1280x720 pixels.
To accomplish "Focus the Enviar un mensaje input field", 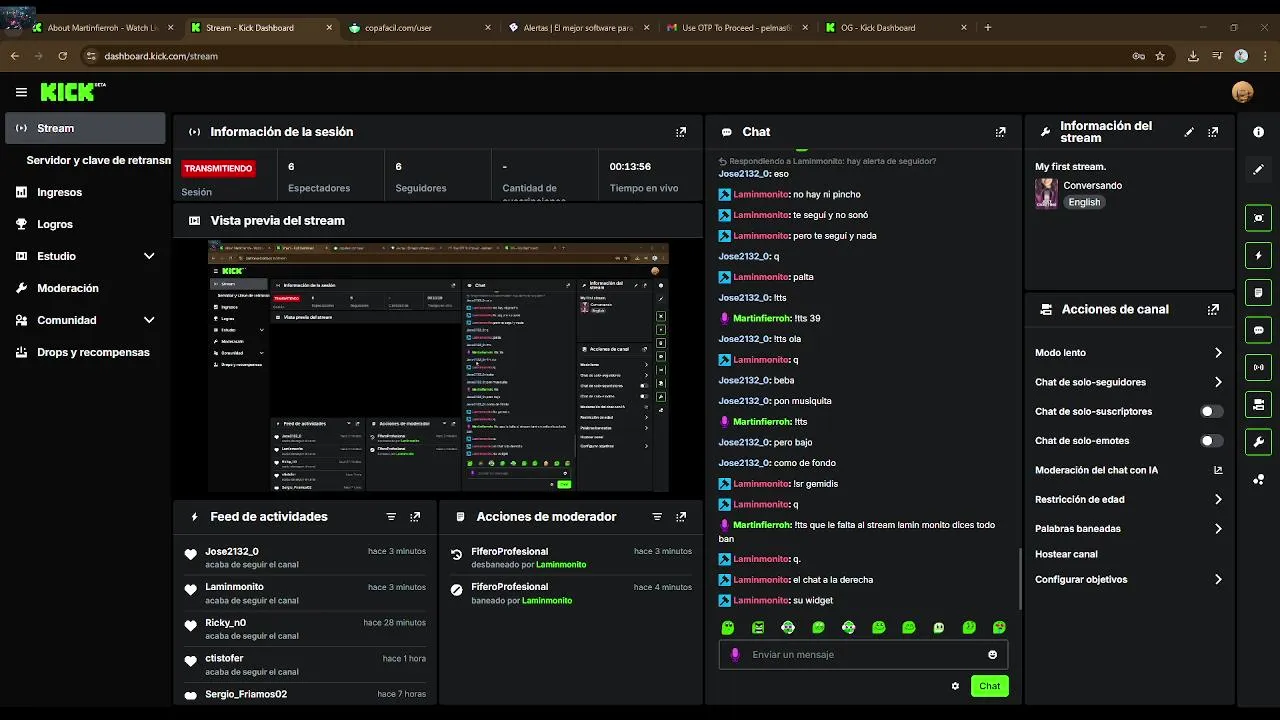I will tap(862, 655).
